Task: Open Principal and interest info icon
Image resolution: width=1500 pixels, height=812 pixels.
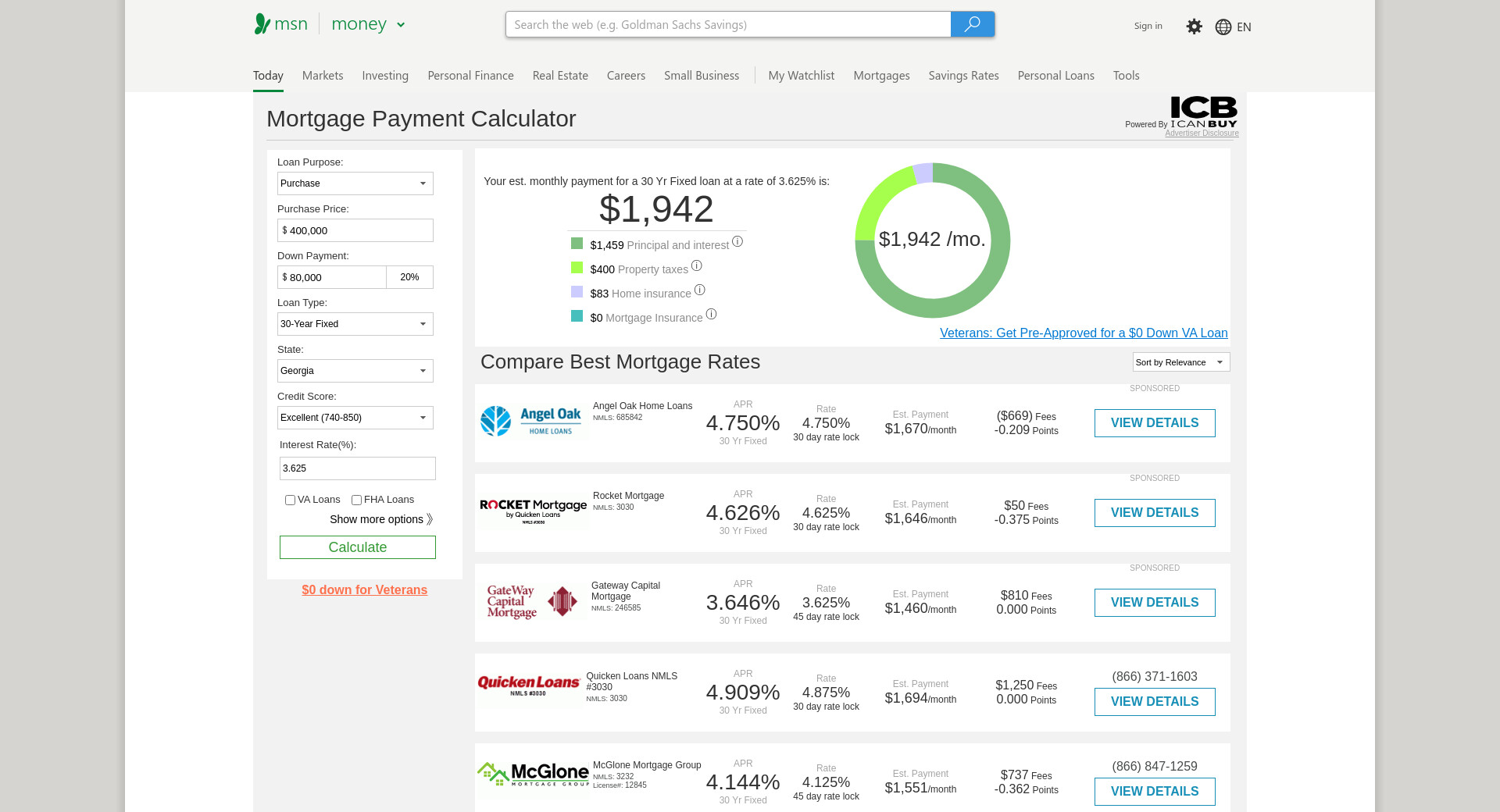Action: click(x=737, y=242)
